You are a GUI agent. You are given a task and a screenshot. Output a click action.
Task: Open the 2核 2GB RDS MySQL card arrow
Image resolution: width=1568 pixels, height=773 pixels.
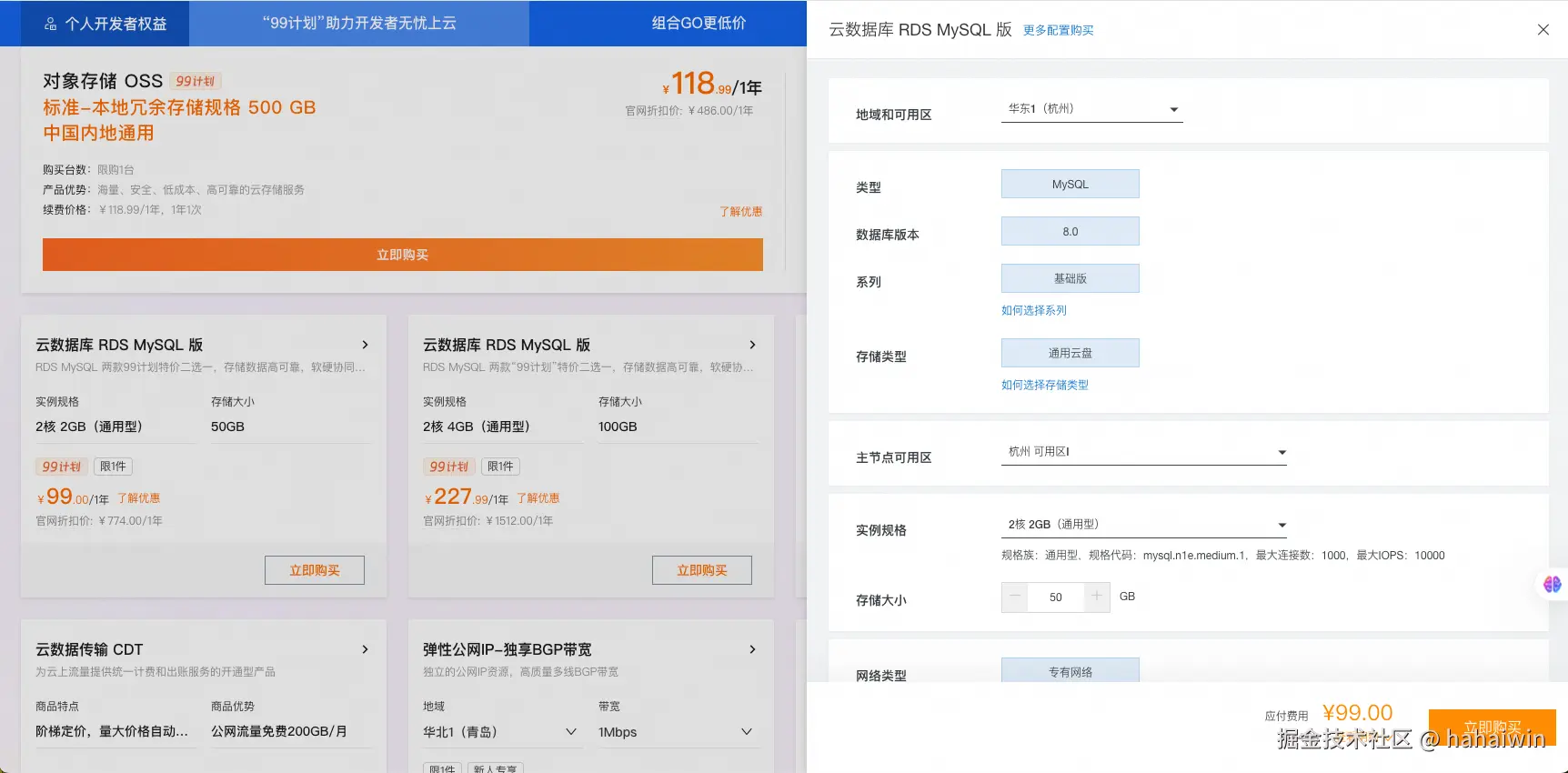pos(365,345)
